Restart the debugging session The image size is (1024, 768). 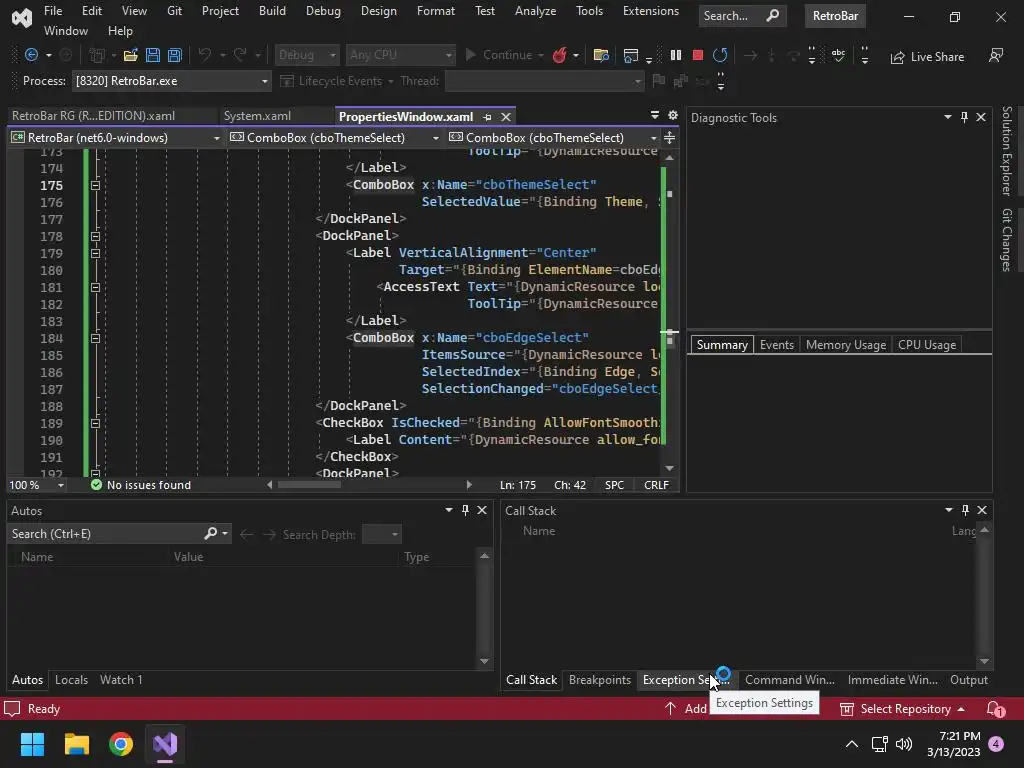coord(720,56)
